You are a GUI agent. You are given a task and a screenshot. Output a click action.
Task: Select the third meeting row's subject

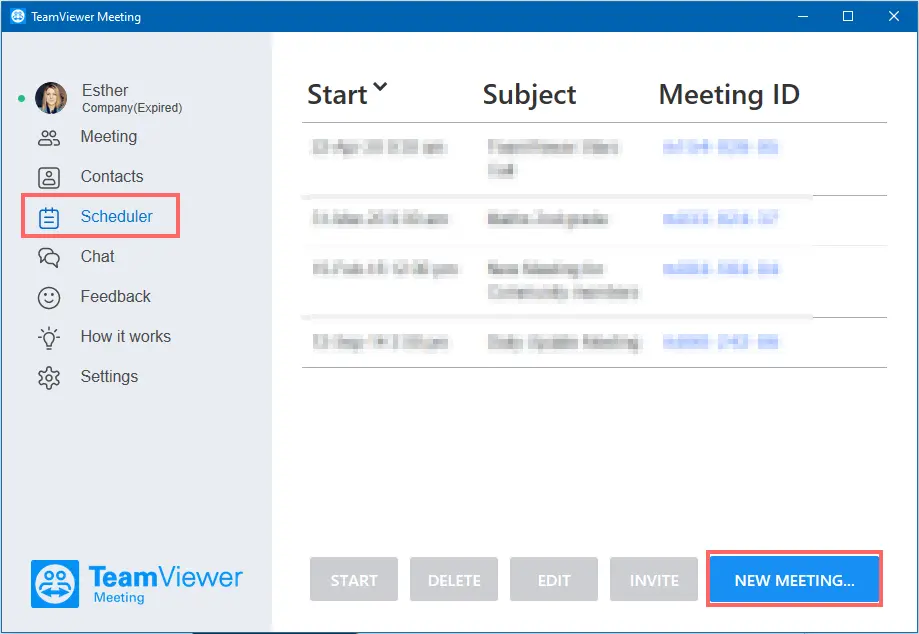[563, 281]
